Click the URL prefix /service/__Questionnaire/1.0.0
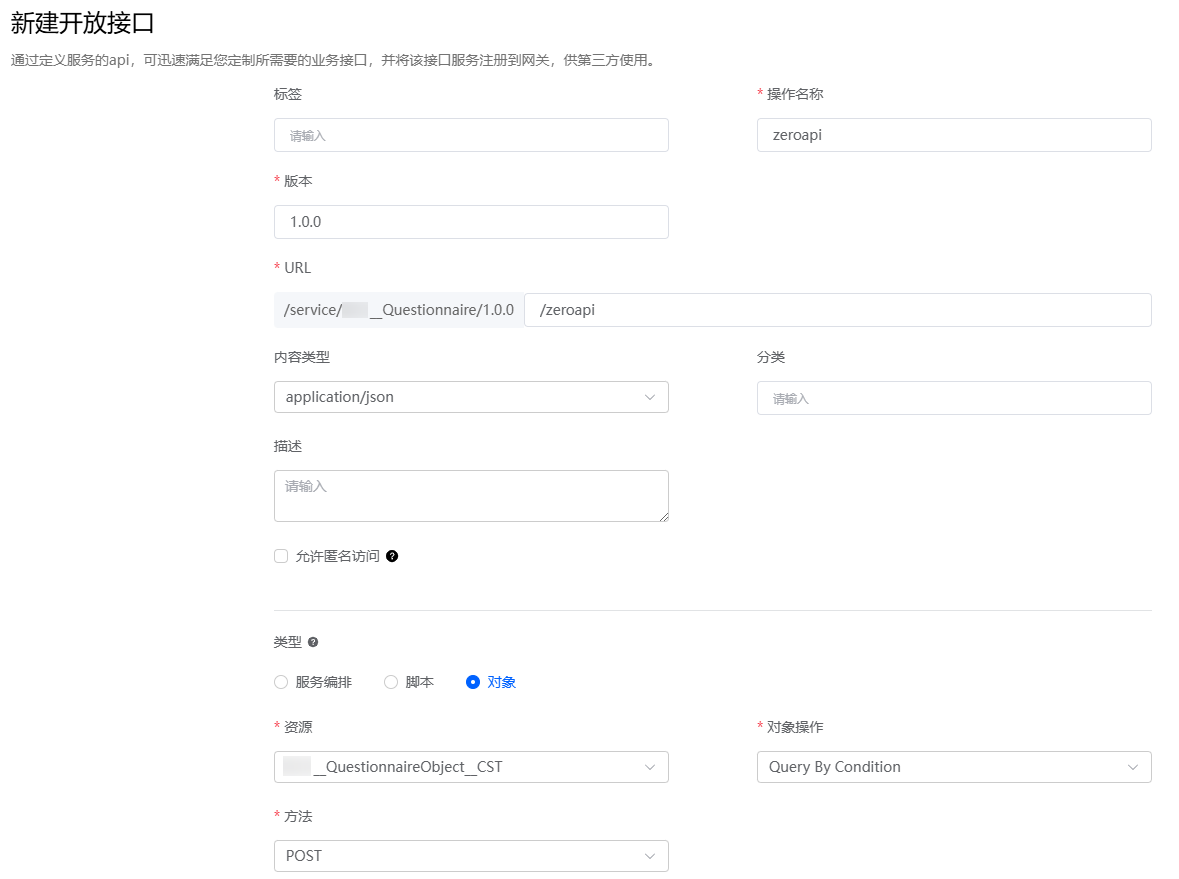This screenshot has width=1179, height=879. coord(399,310)
